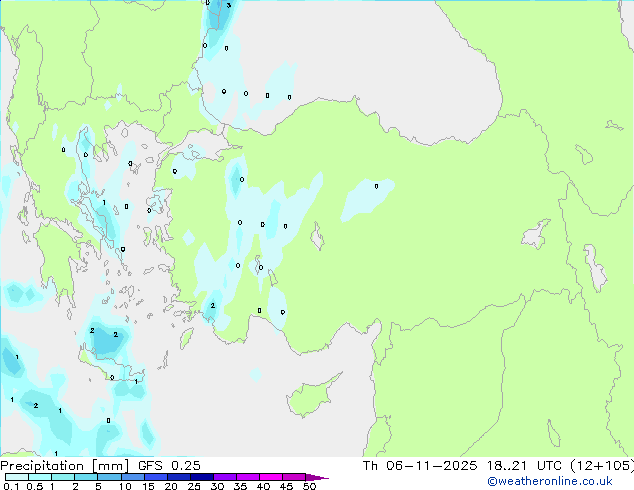The image size is (634, 490).
Task: Click the 15 to 20 mm blue swatch
Action: [x=155, y=477]
